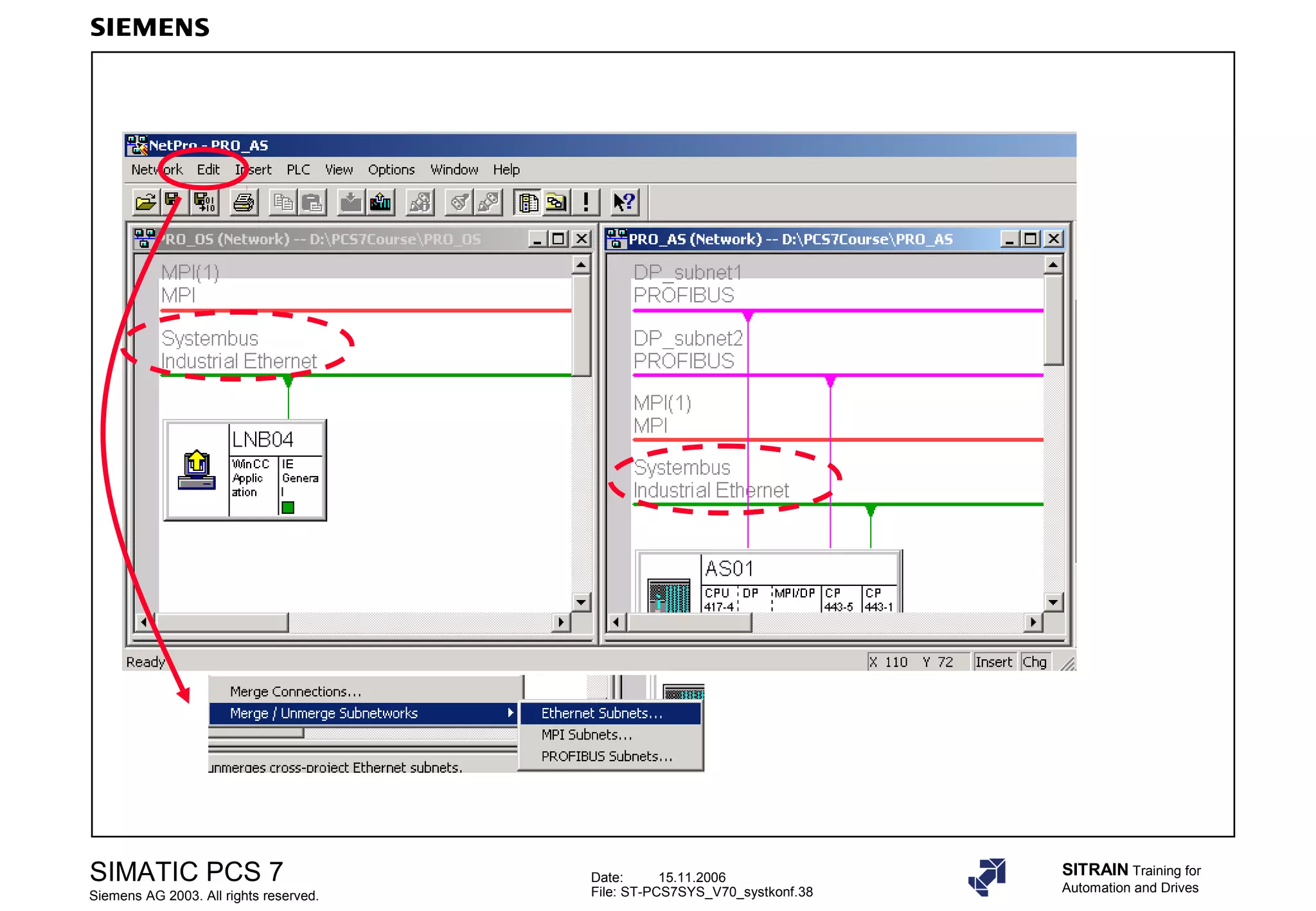Click the second grayed-out connection plug icon
This screenshot has height=911, width=1316.
pyautogui.click(x=488, y=202)
